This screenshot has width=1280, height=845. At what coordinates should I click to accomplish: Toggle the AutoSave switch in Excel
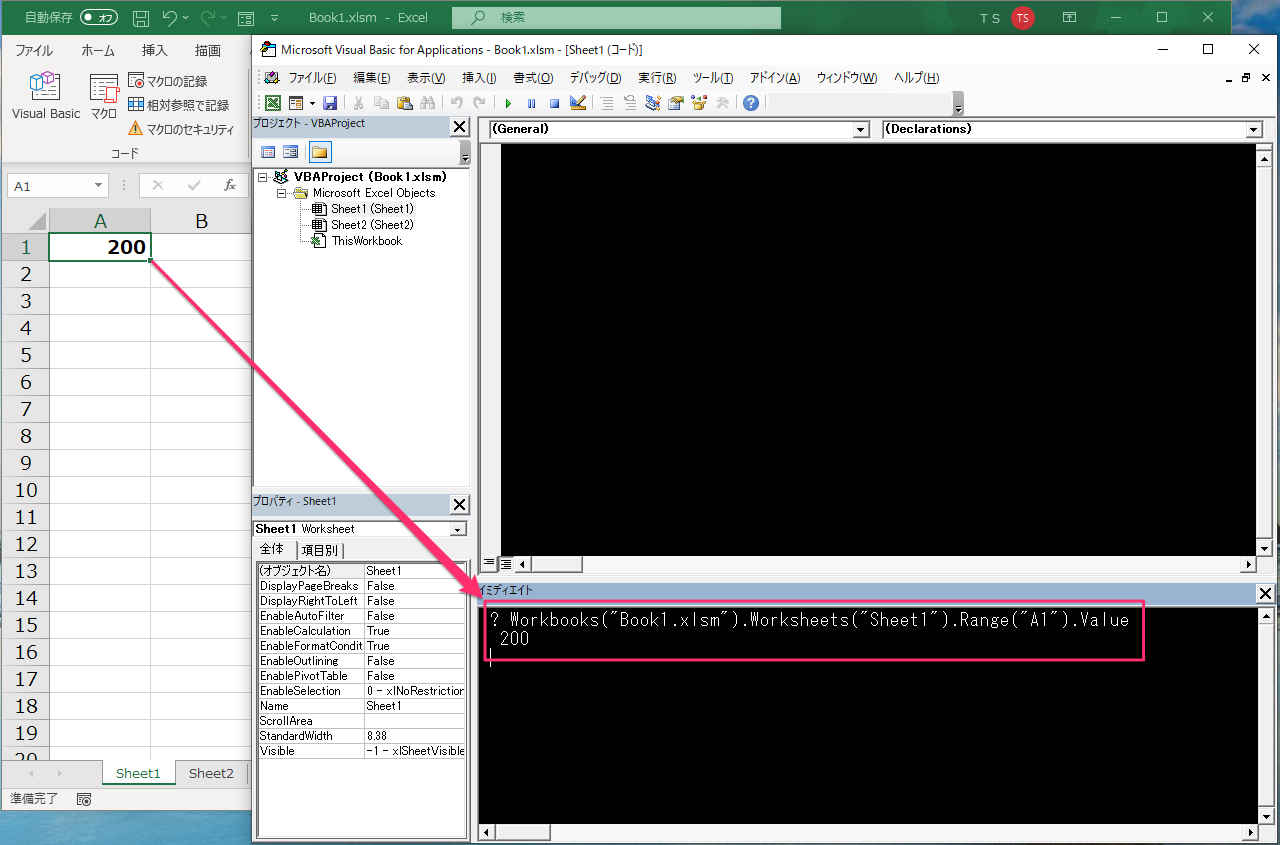pyautogui.click(x=99, y=18)
